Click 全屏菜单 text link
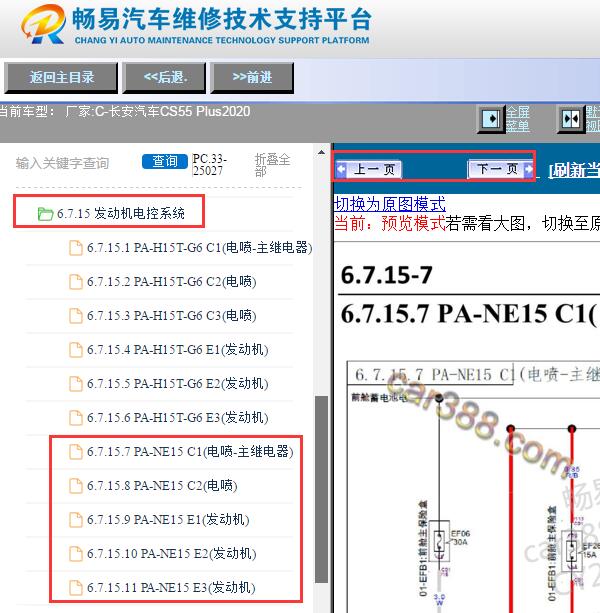600x613 pixels. point(518,119)
